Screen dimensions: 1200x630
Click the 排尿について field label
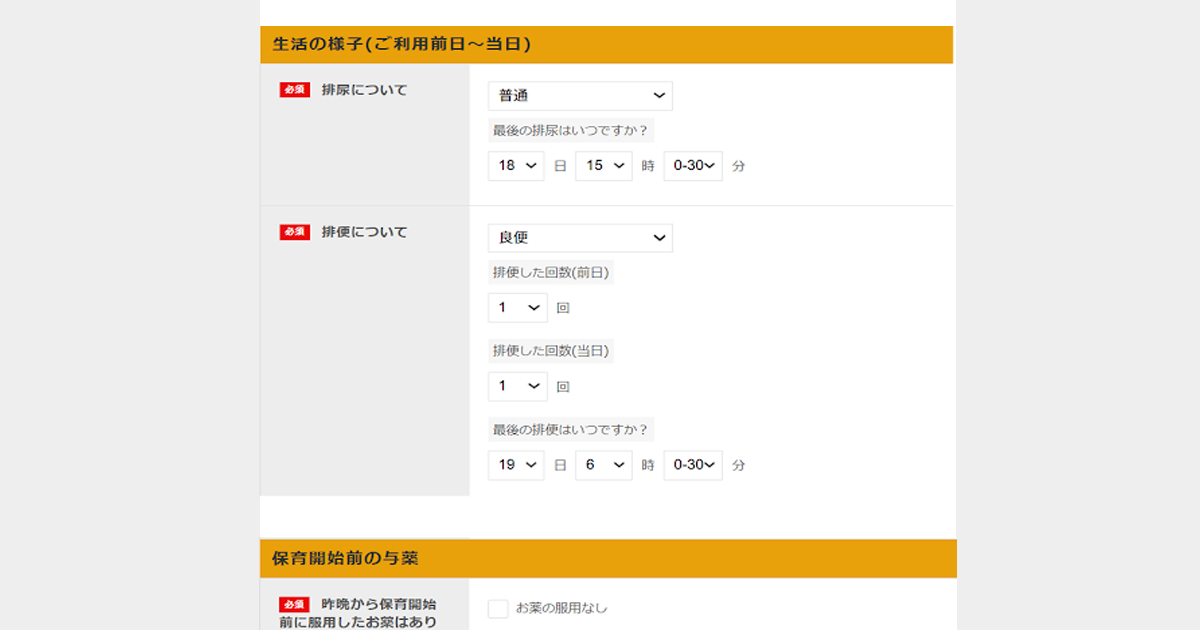coord(364,90)
